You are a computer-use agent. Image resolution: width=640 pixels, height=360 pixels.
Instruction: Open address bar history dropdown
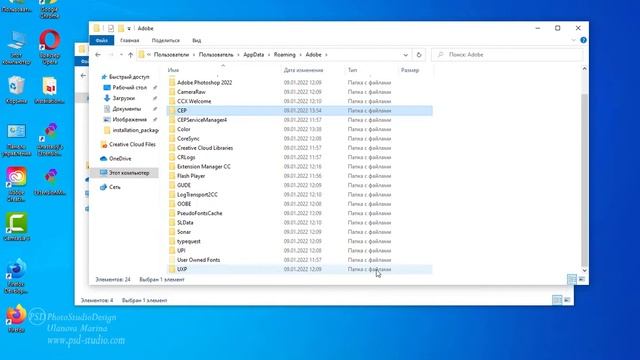405,55
